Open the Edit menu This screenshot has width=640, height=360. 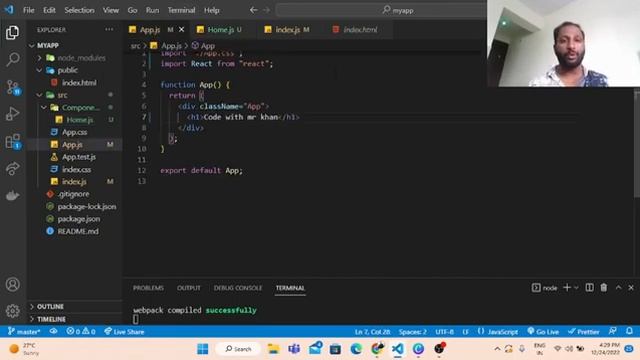pos(49,10)
